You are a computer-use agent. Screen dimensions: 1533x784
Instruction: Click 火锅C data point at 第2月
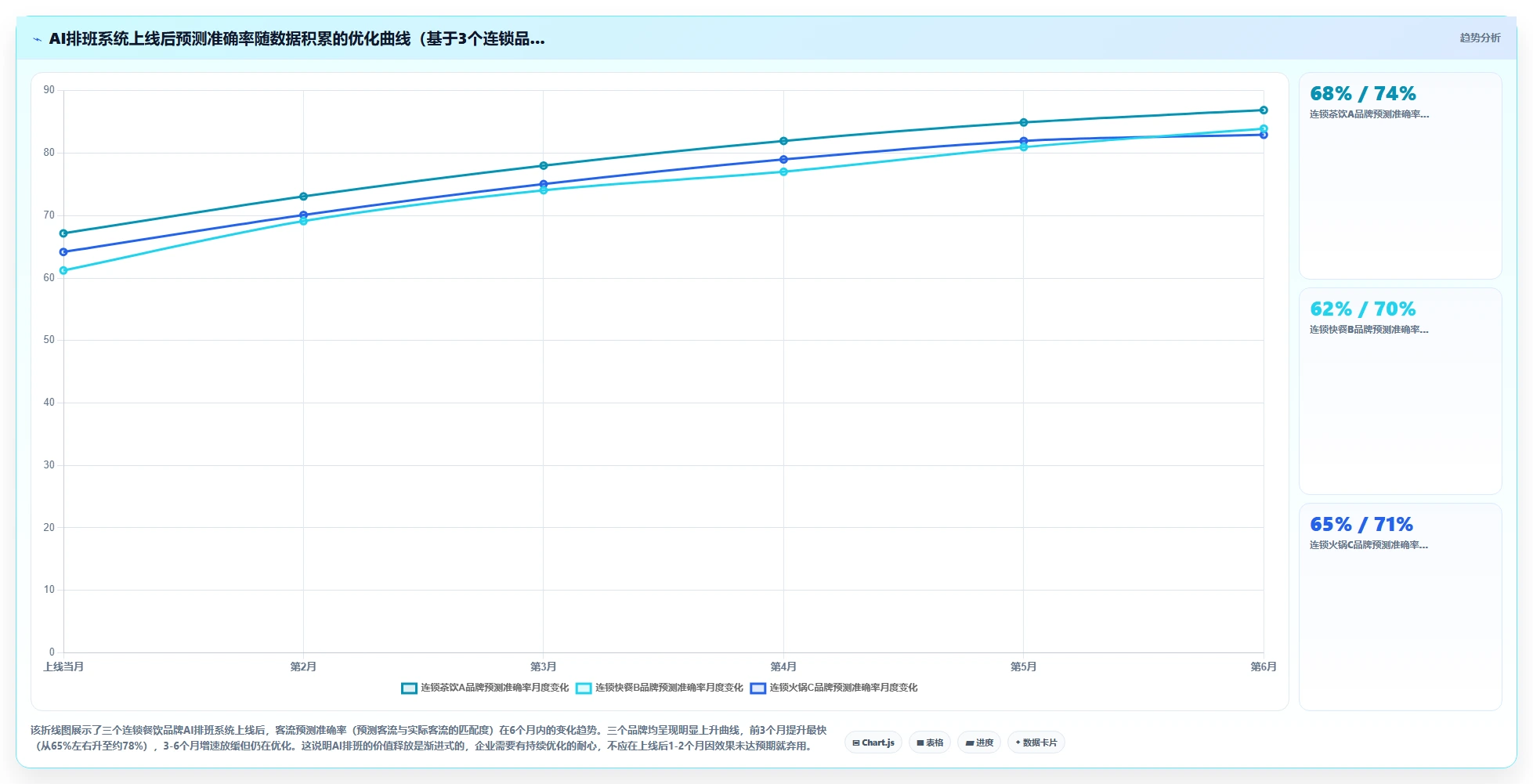click(303, 215)
